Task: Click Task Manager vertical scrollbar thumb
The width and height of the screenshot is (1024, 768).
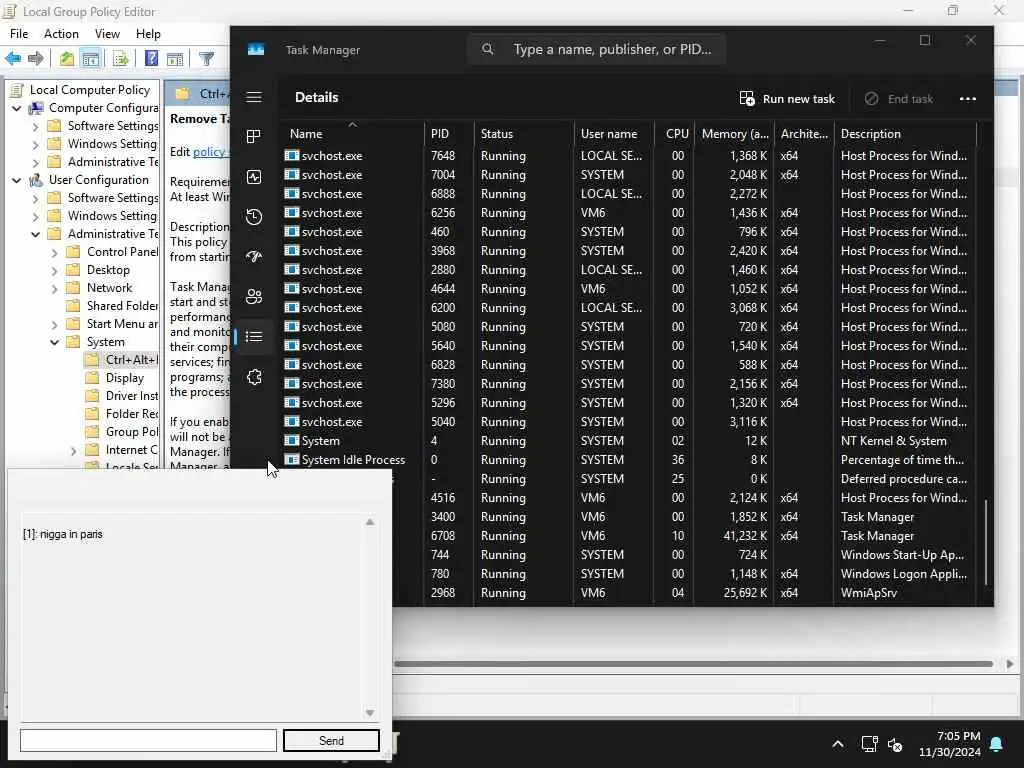Action: 986,542
